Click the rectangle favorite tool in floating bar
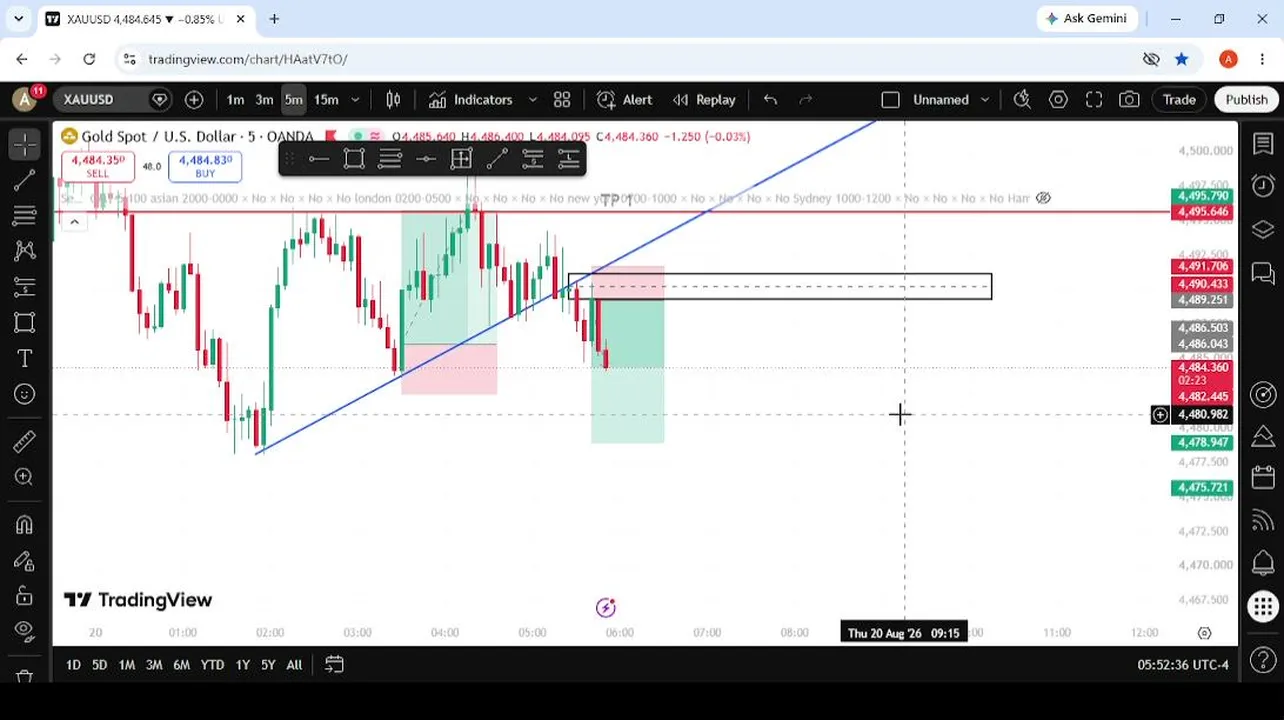 pos(354,159)
